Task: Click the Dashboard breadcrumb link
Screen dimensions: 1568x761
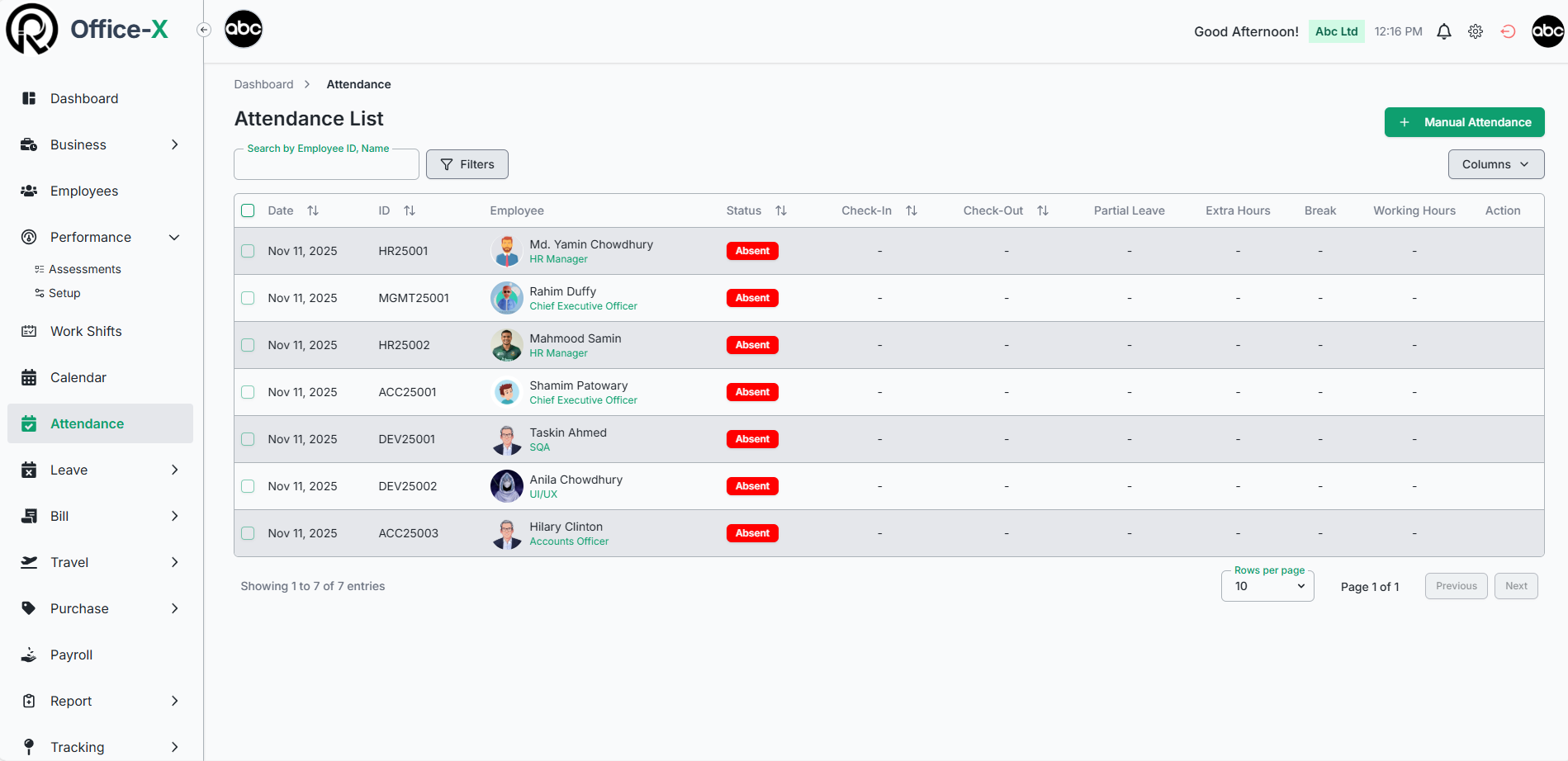Action: [263, 84]
